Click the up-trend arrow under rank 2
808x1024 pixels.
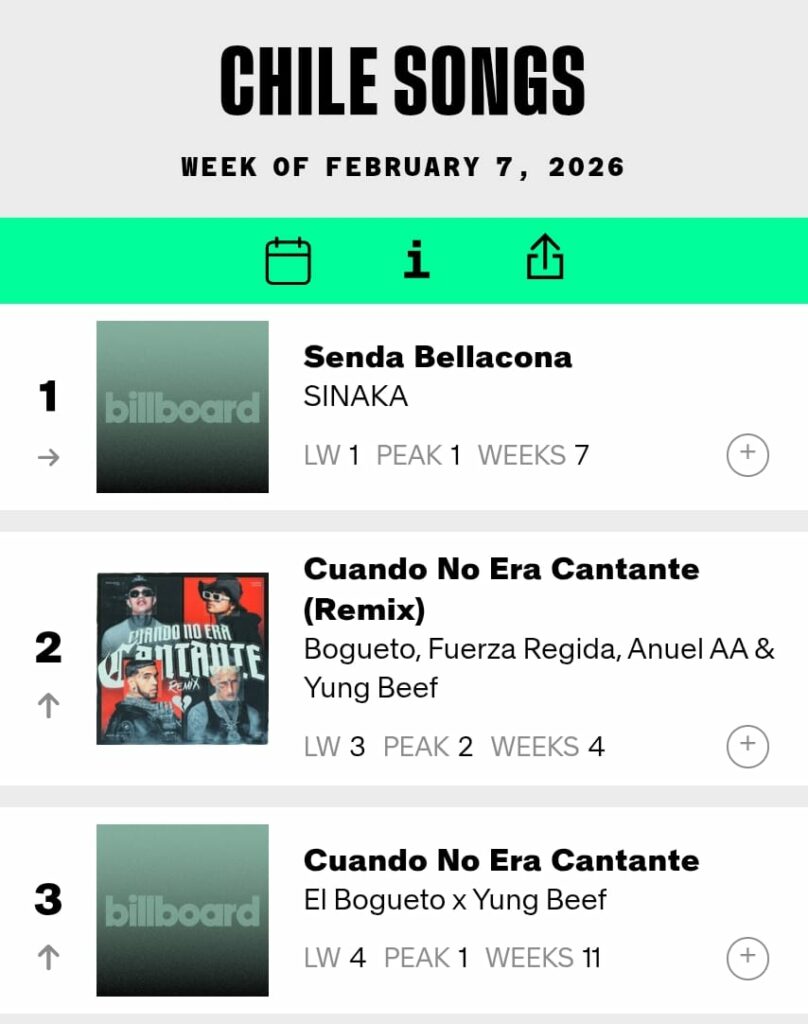[48, 706]
